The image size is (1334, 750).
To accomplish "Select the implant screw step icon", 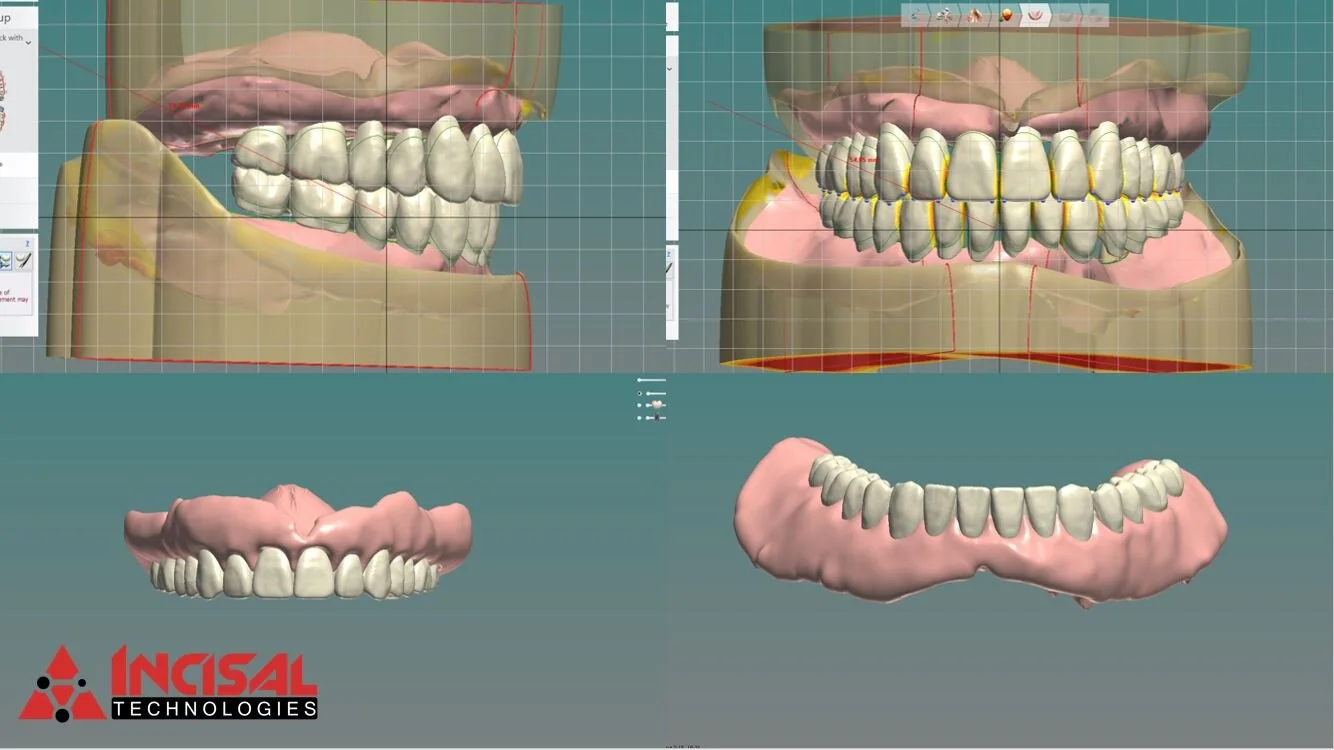I will [x=915, y=14].
